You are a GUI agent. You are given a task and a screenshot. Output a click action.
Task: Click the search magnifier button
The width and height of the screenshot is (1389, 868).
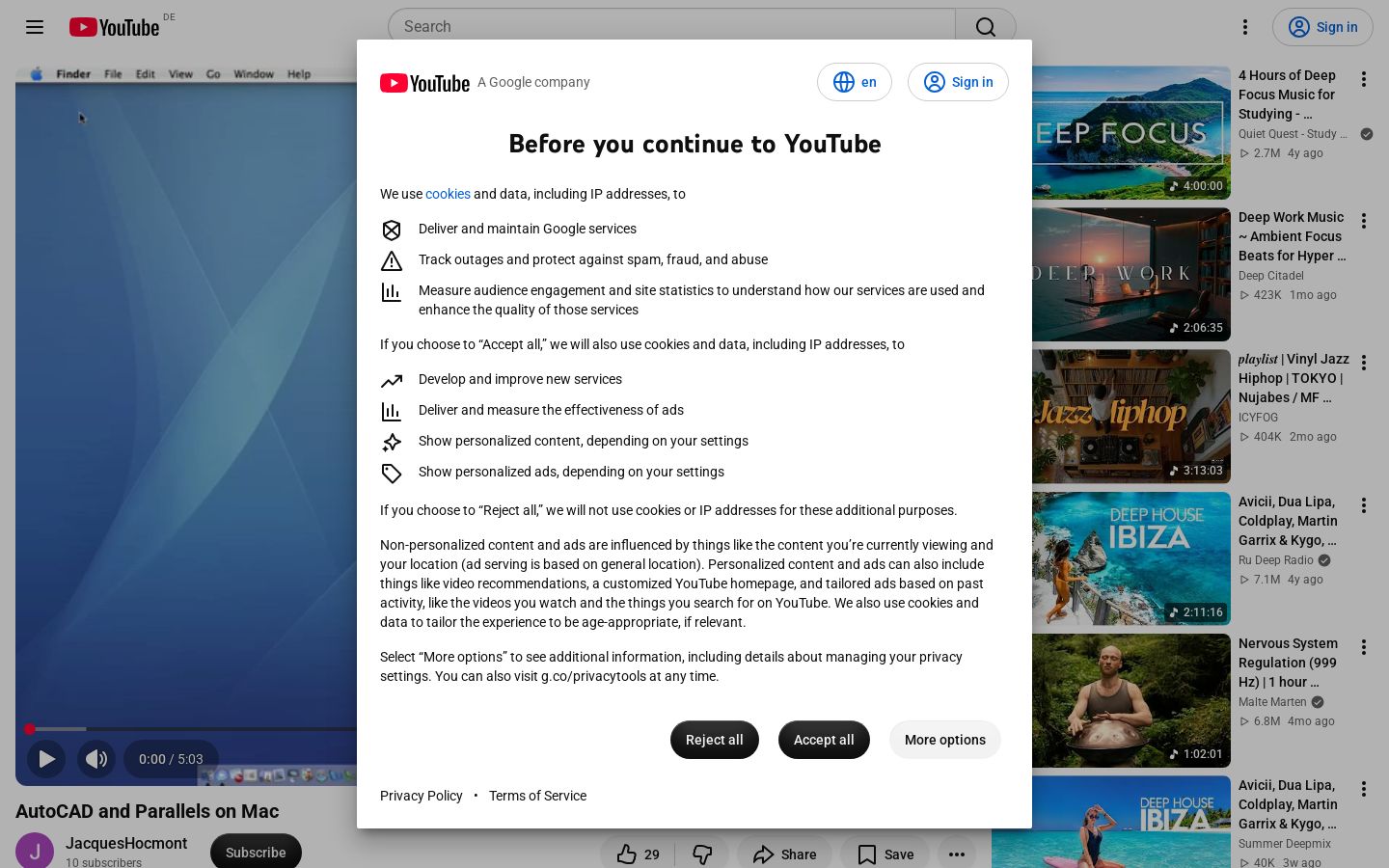[986, 27]
